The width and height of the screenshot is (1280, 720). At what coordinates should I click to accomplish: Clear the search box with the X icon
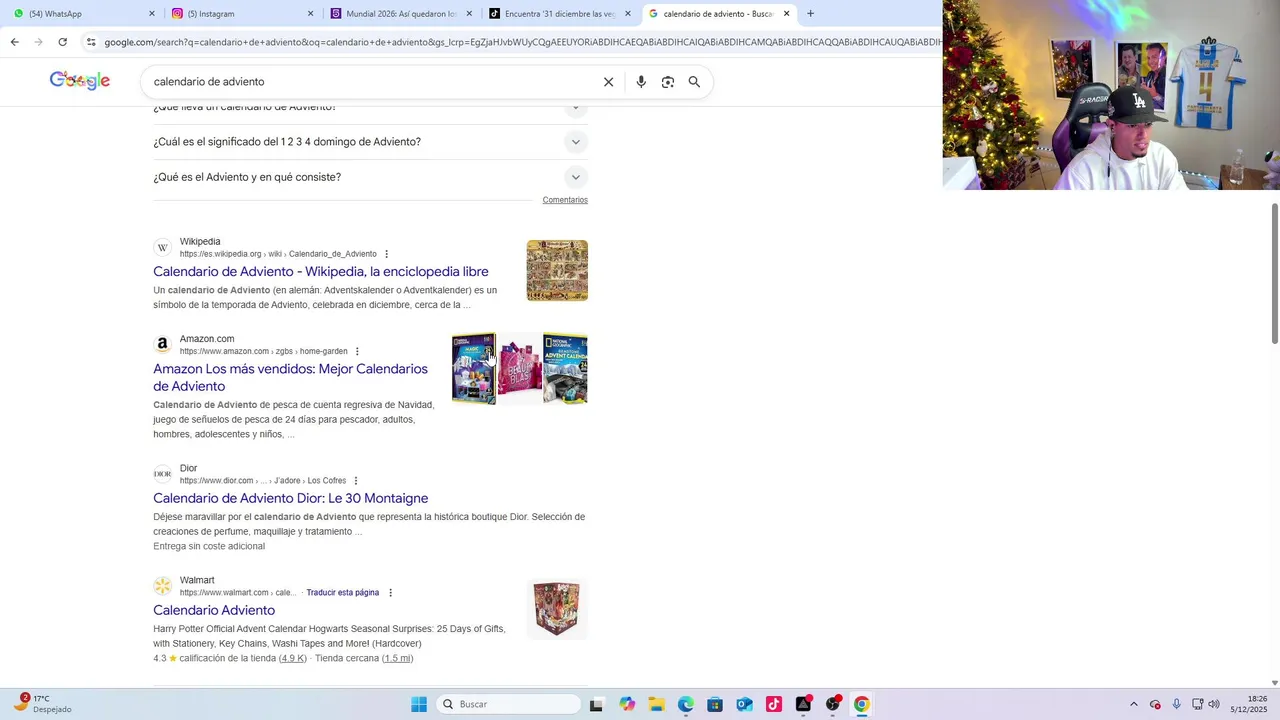(x=608, y=82)
